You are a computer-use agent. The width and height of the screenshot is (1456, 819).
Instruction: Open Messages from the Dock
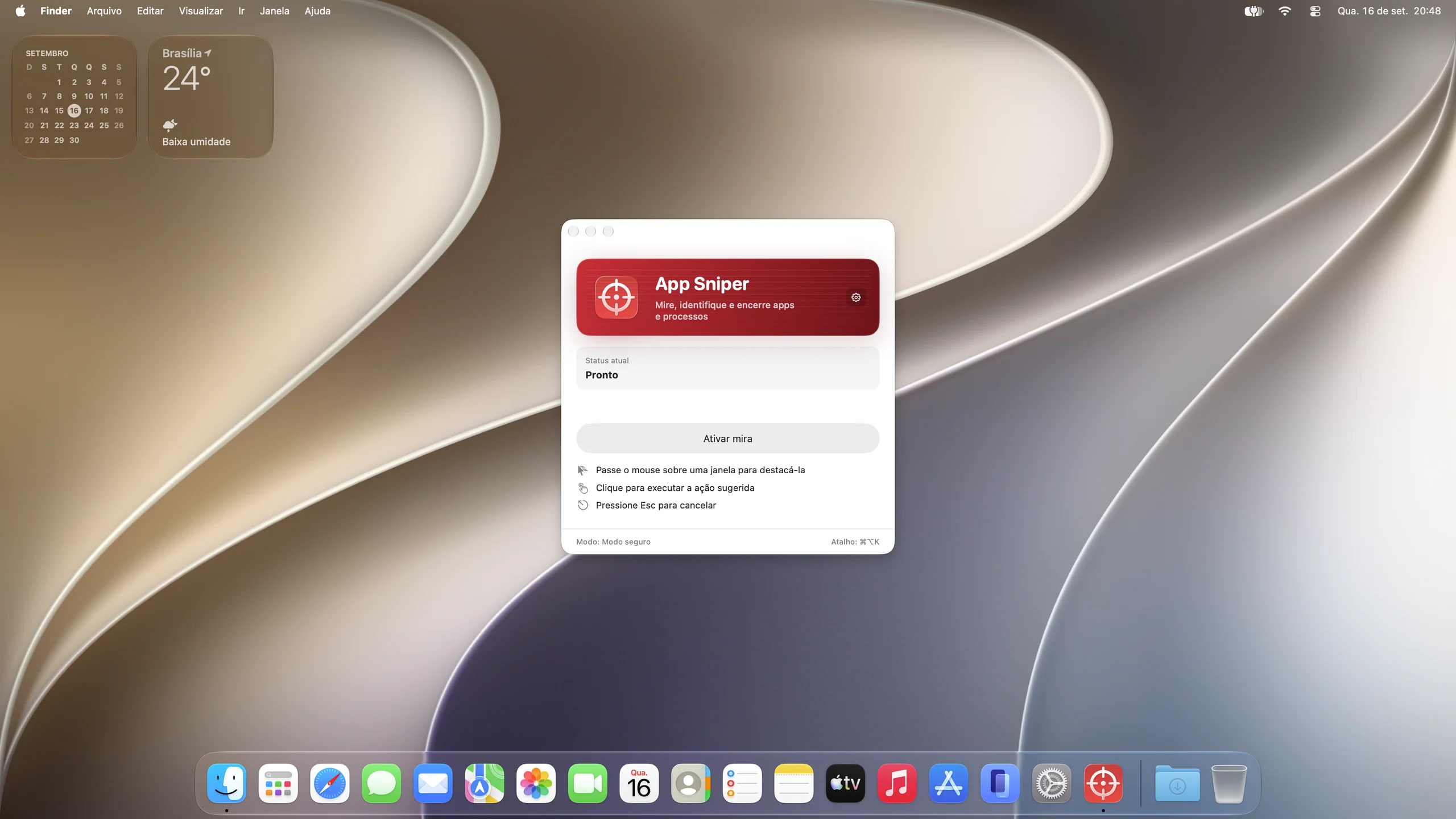(x=381, y=783)
